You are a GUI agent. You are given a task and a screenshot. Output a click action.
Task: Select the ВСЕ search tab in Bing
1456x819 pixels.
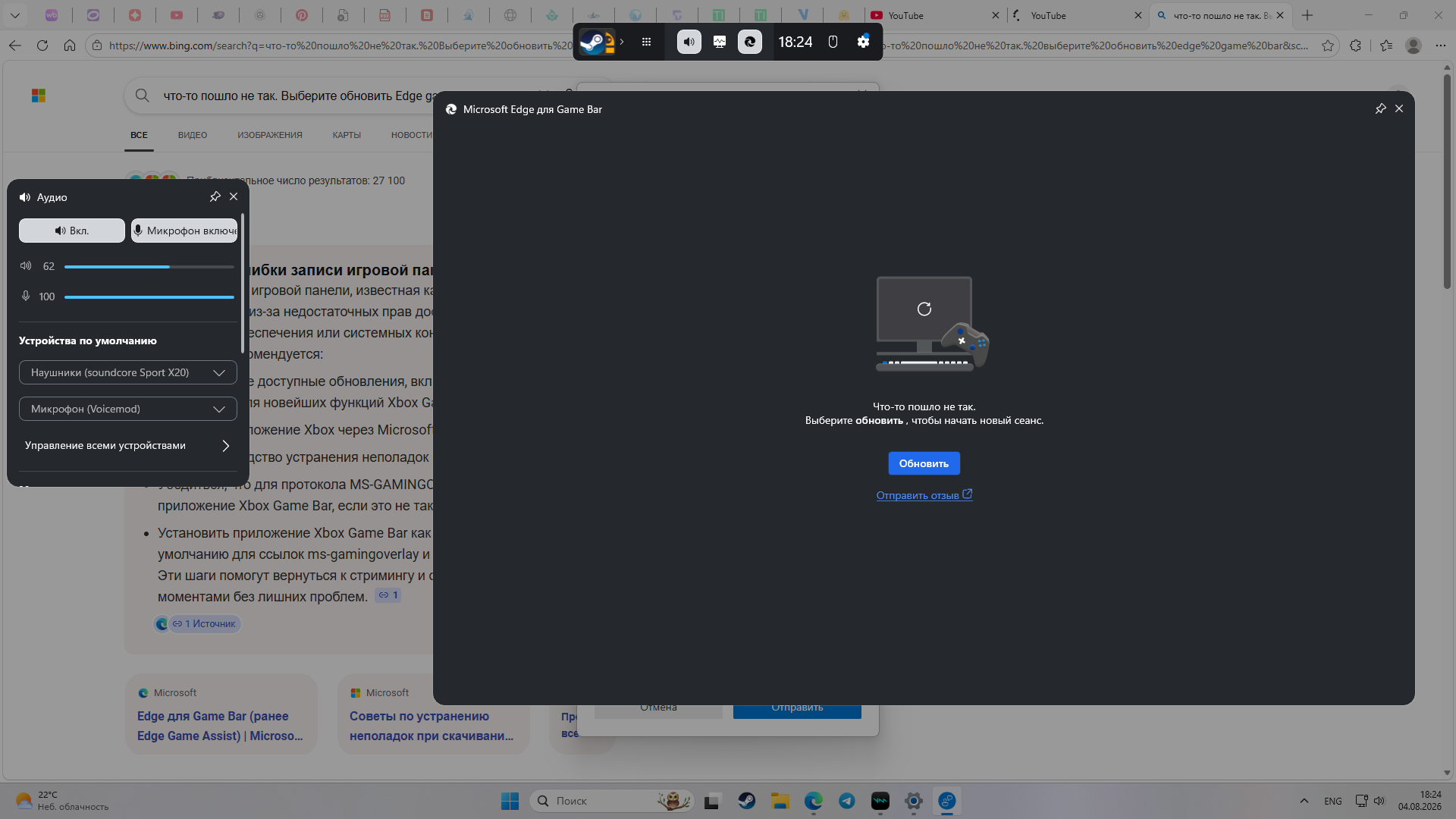(x=139, y=135)
